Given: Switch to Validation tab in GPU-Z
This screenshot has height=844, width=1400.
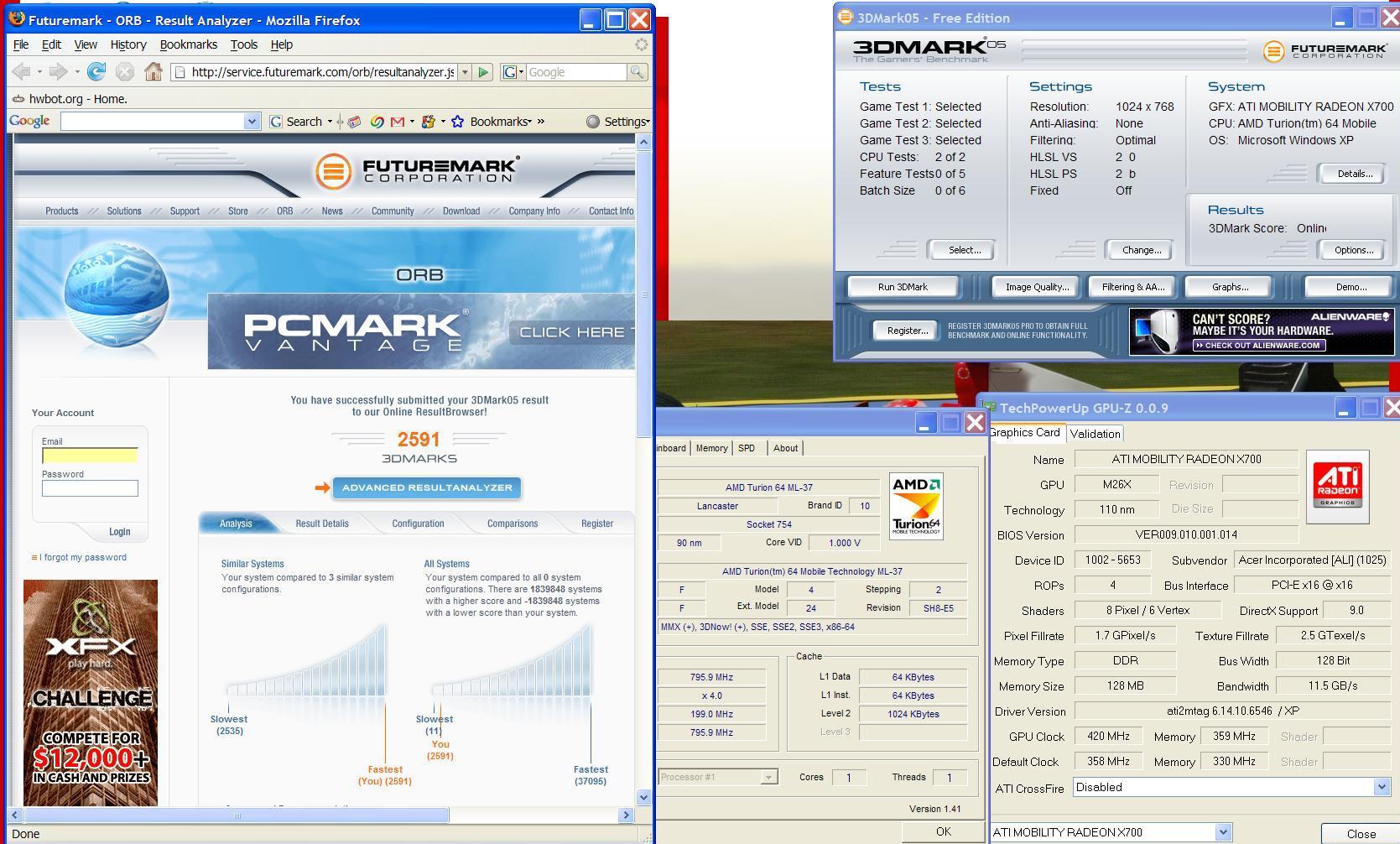Looking at the screenshot, I should point(1095,434).
